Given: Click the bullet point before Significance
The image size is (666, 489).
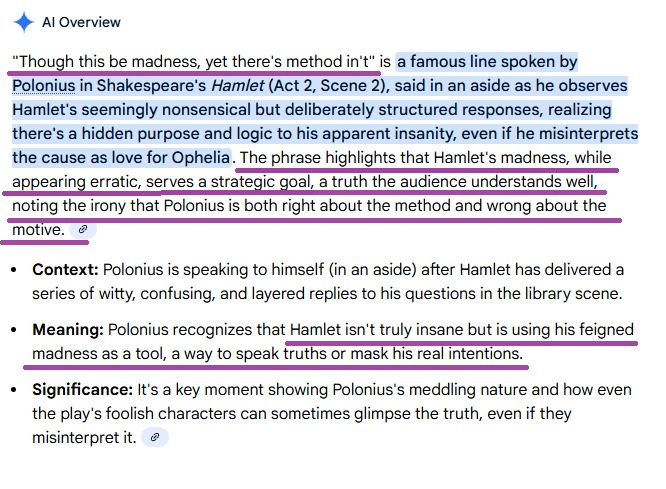Looking at the screenshot, I should point(15,390).
